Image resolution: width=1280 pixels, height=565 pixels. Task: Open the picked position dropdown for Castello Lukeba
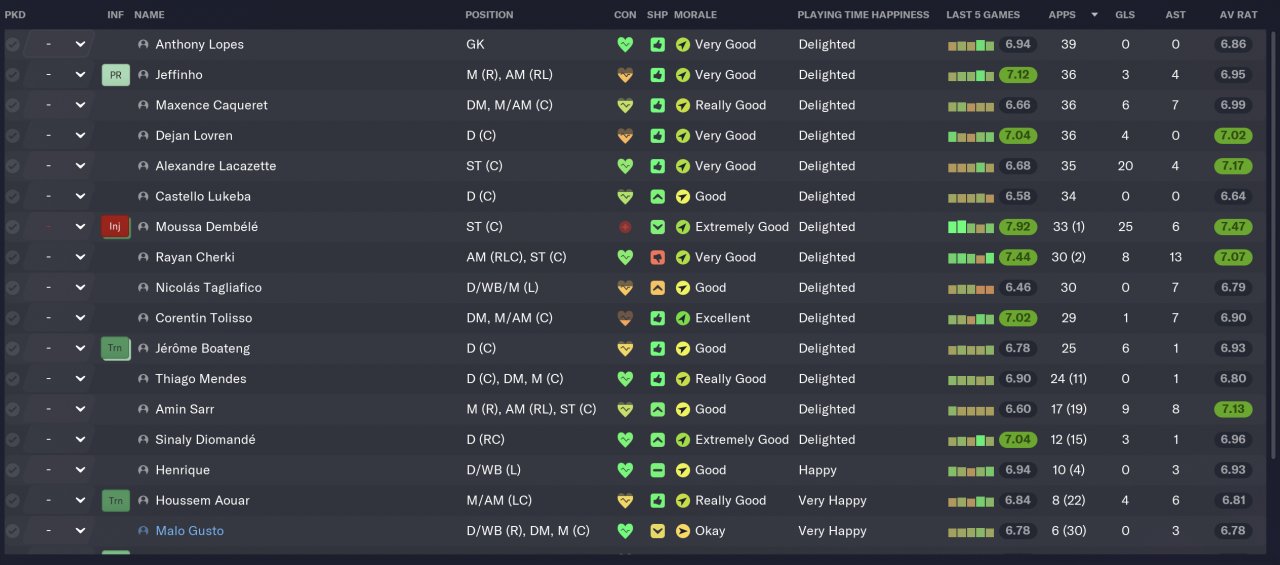80,197
